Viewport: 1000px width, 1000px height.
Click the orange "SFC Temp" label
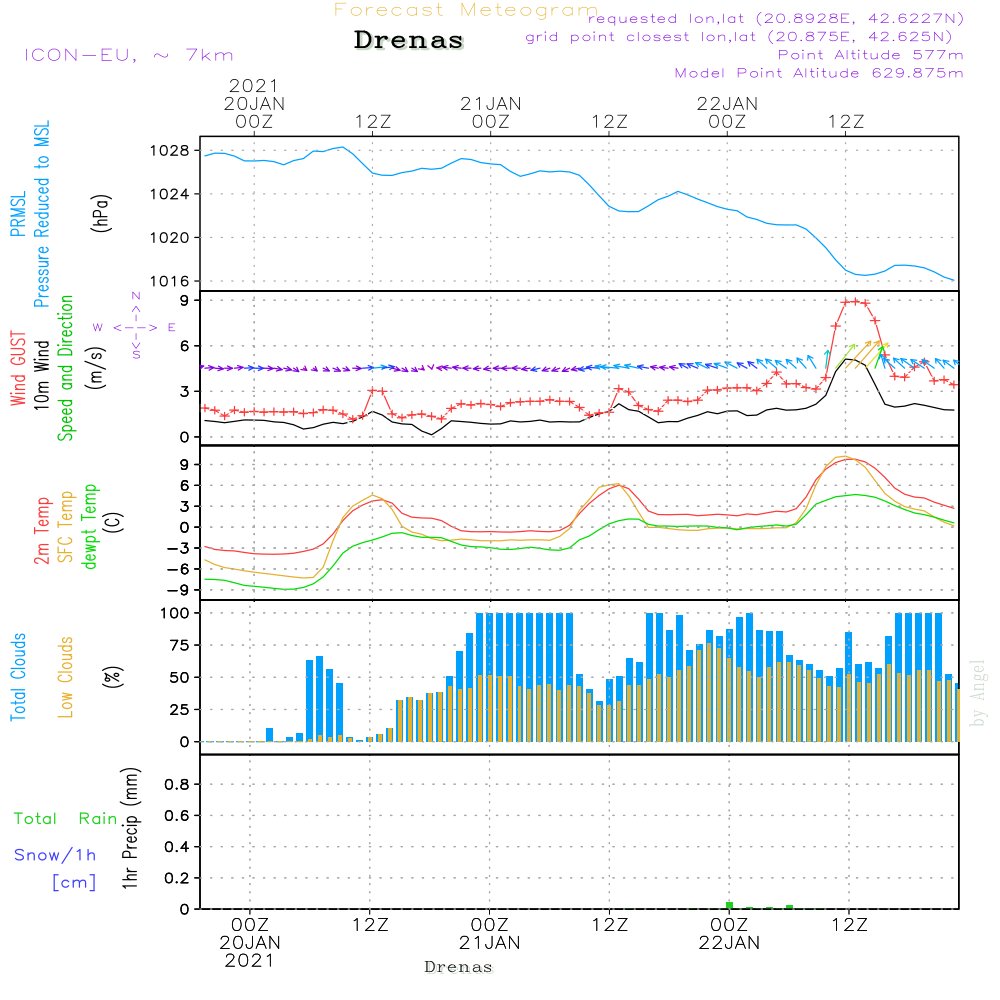pyautogui.click(x=65, y=527)
